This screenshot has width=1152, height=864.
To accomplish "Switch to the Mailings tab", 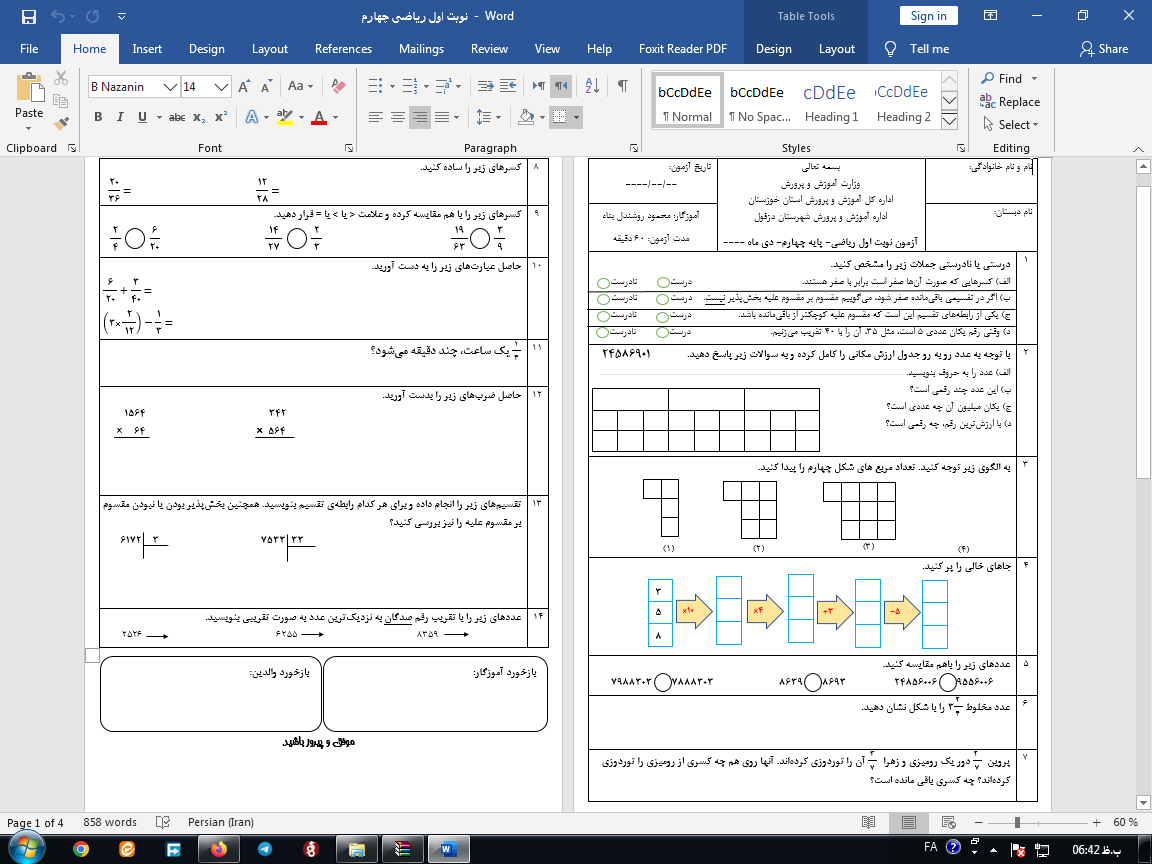I will click(x=421, y=49).
